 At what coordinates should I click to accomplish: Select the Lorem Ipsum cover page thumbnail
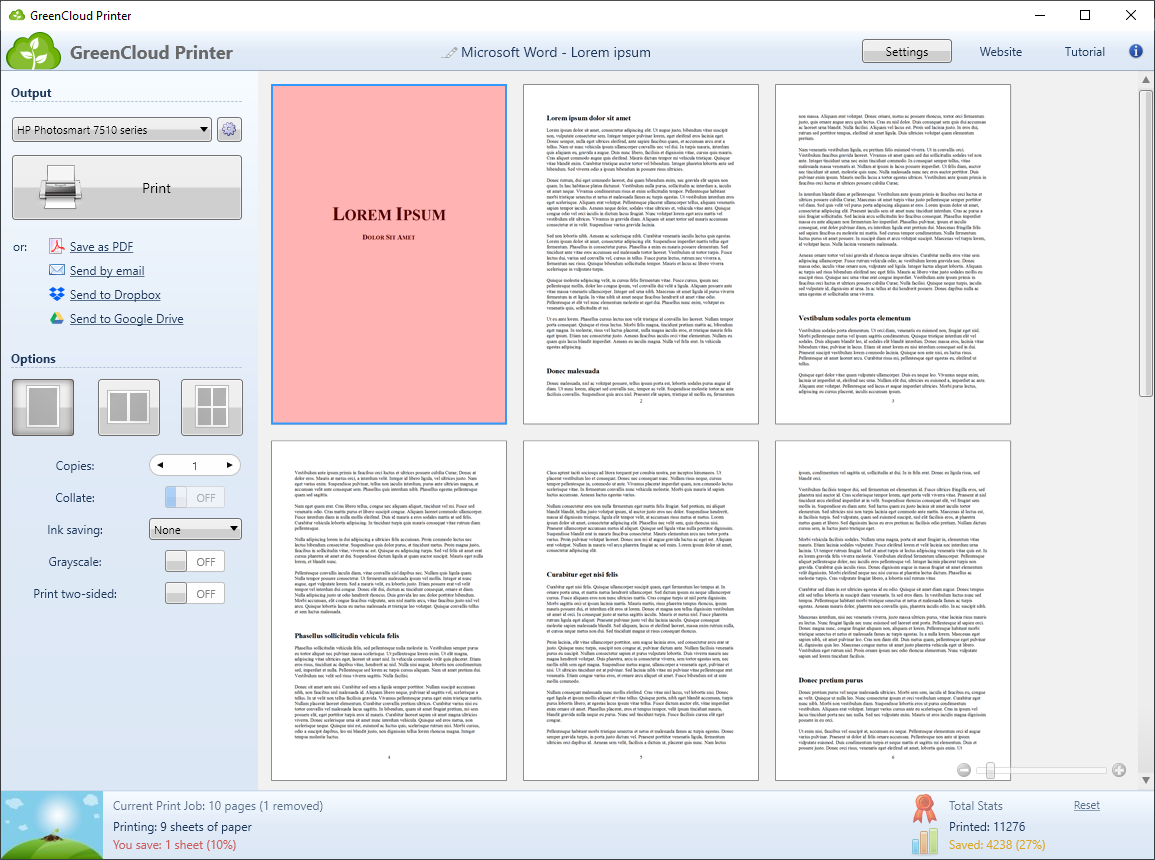[389, 254]
